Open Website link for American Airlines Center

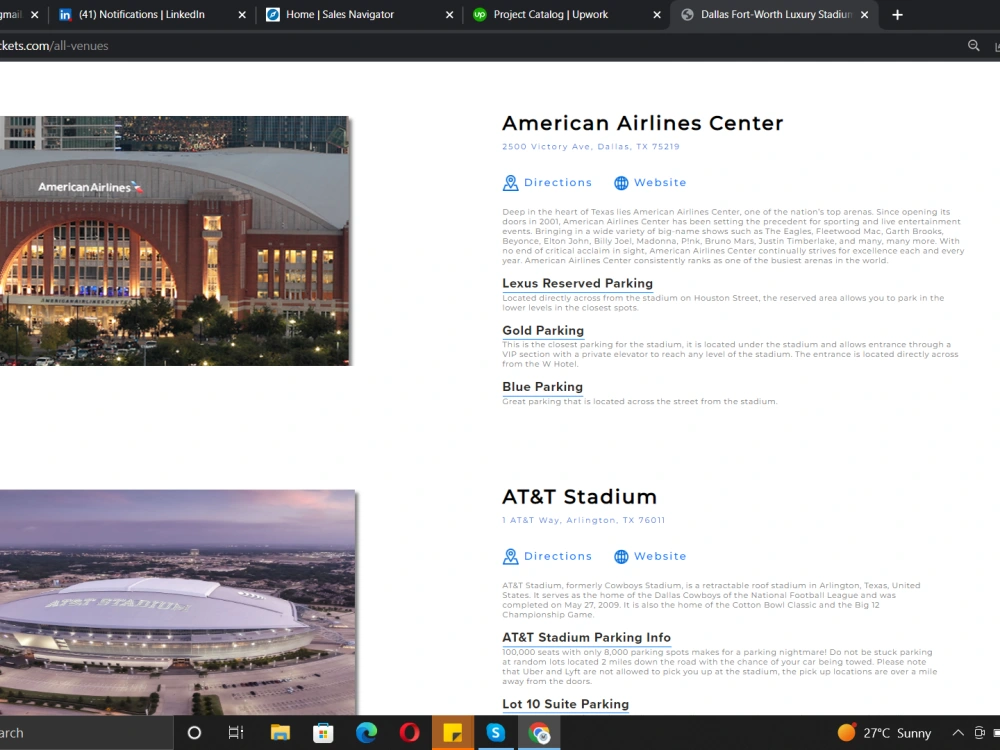(x=659, y=182)
